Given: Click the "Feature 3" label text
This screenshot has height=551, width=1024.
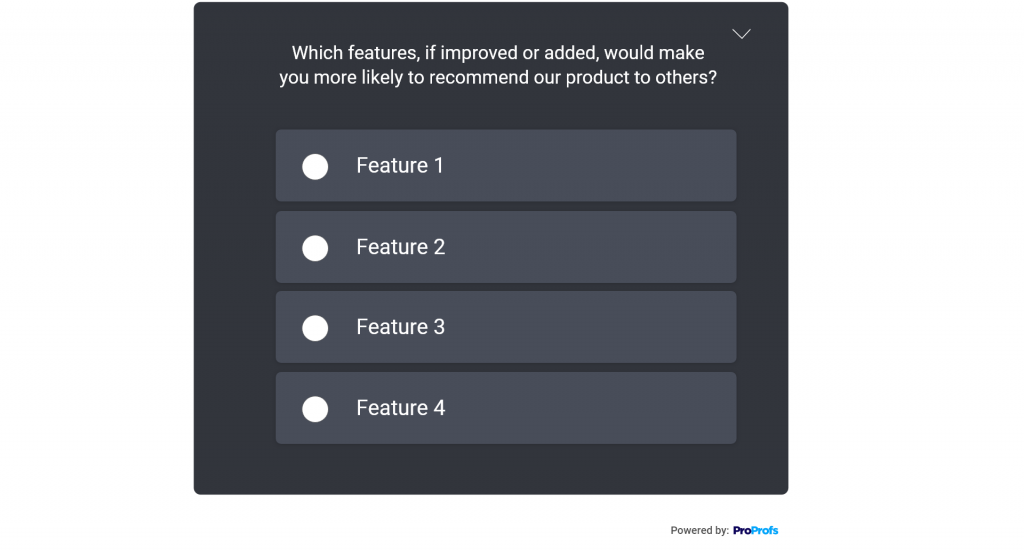Looking at the screenshot, I should click(x=400, y=326).
